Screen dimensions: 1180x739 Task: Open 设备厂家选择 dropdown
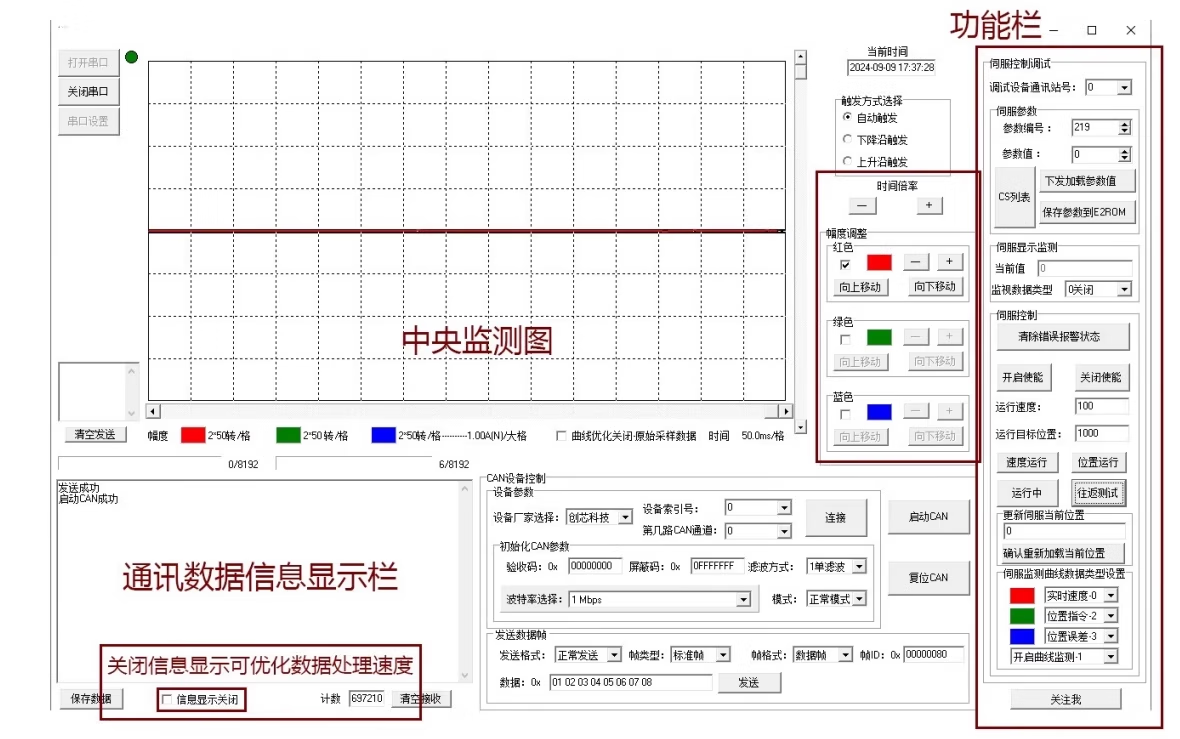(x=625, y=518)
